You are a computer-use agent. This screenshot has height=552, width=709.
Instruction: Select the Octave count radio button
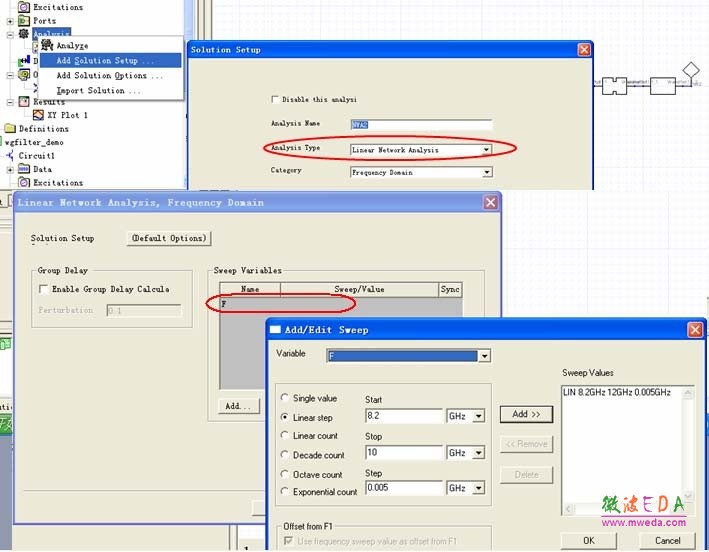click(x=284, y=474)
